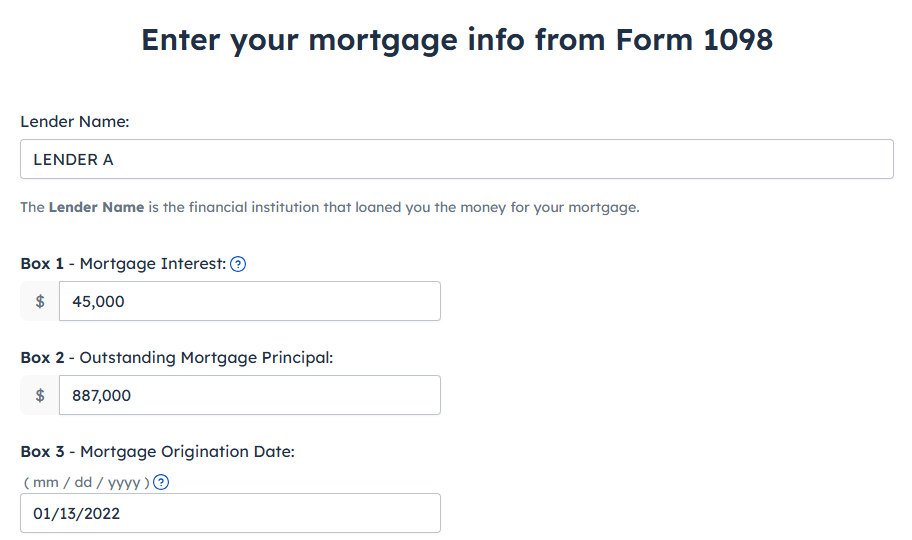Click the 'Lender Name:' field label

pos(74,122)
